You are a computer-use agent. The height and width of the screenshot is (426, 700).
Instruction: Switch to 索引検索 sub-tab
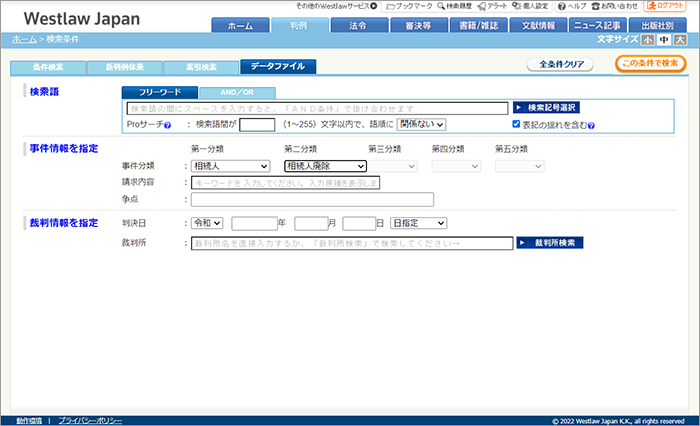(201, 67)
